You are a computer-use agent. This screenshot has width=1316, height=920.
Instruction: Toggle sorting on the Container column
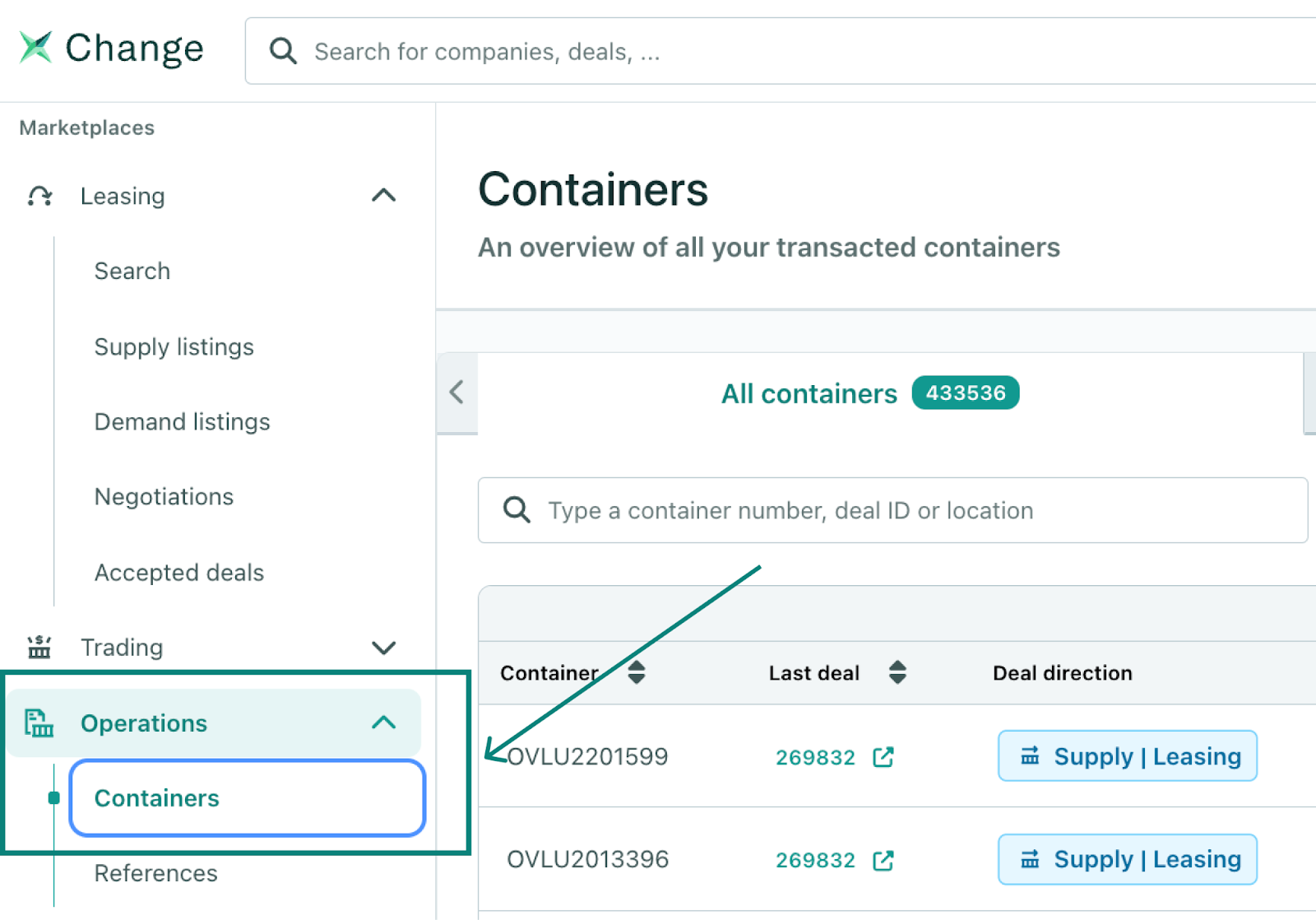(637, 672)
